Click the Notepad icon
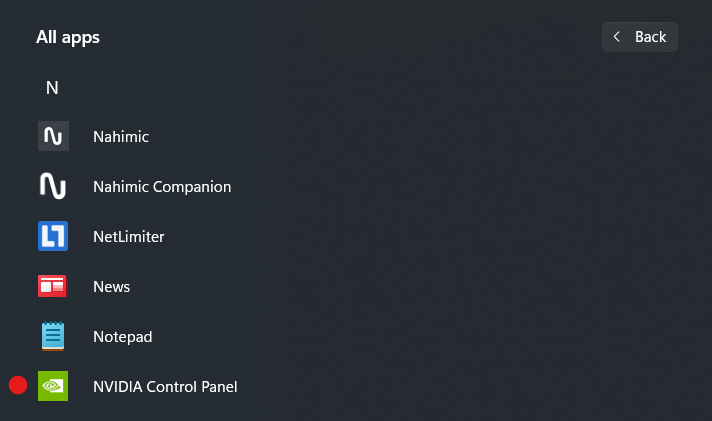This screenshot has height=421, width=712. click(53, 336)
